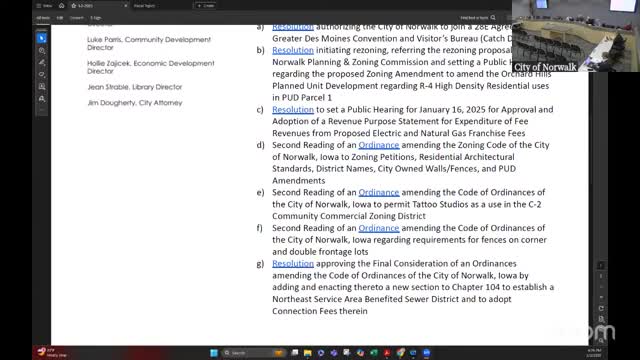The height and width of the screenshot is (360, 640).
Task: Select the stamp signature tool in sidebar
Action: 42,98
